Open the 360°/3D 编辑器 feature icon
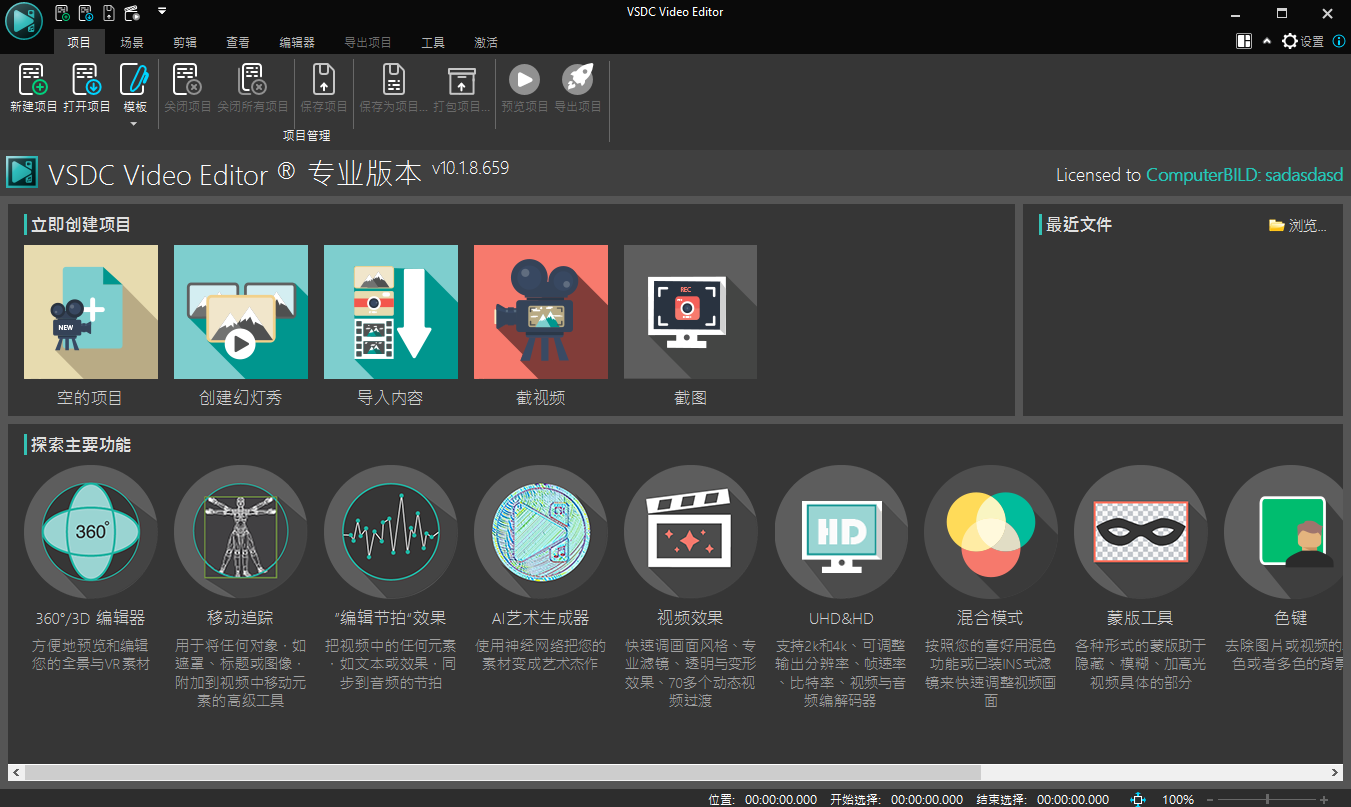This screenshot has height=807, width=1351. [91, 532]
